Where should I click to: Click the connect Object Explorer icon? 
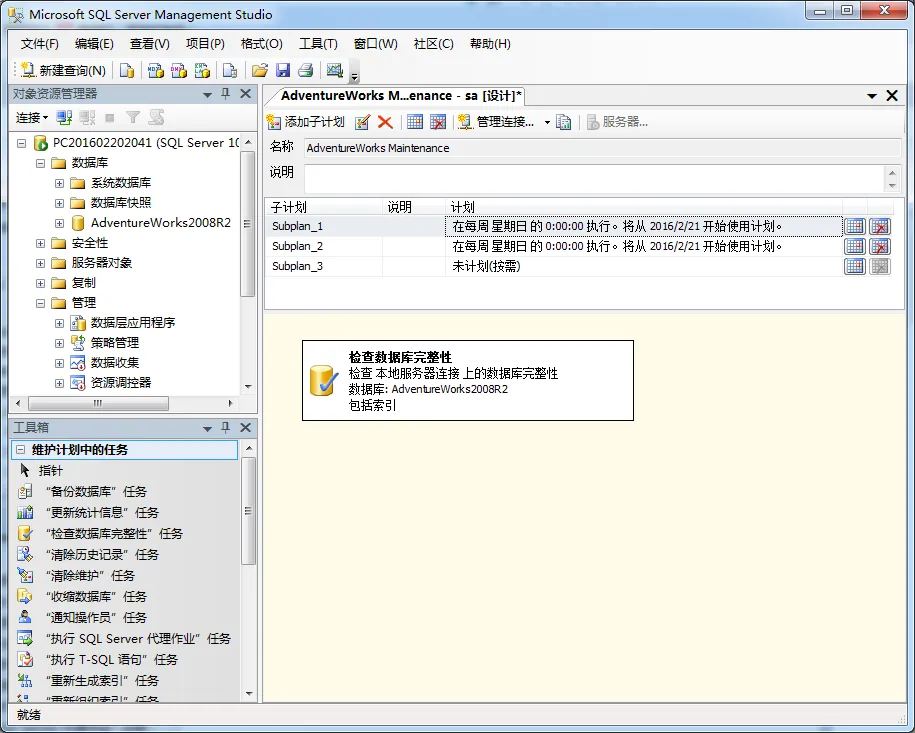[x=64, y=118]
